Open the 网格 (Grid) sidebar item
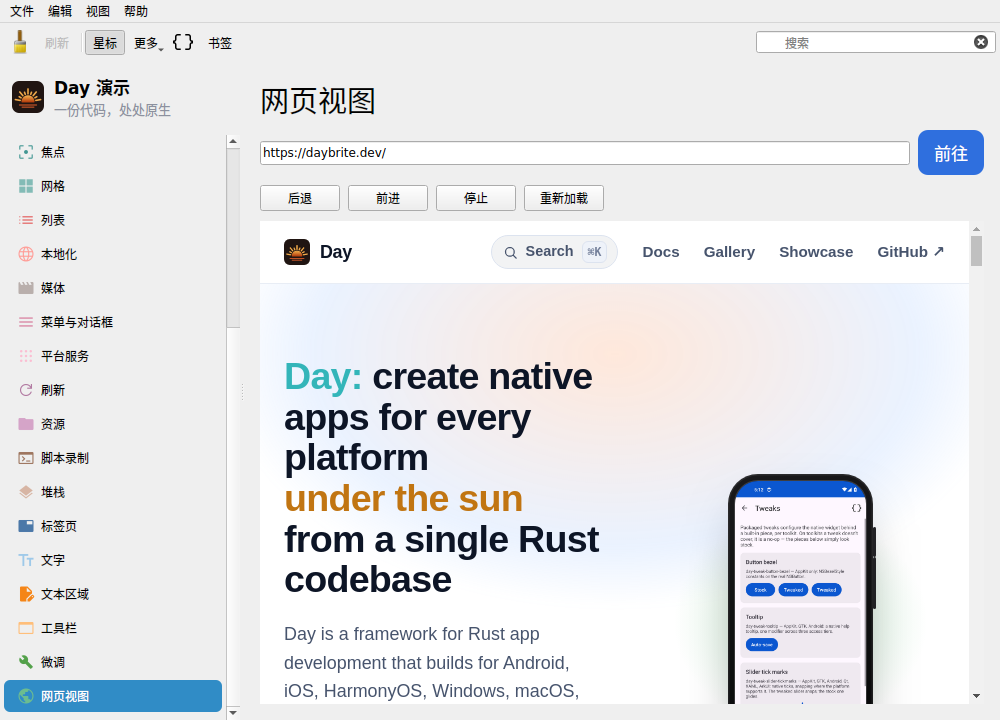 tap(113, 186)
